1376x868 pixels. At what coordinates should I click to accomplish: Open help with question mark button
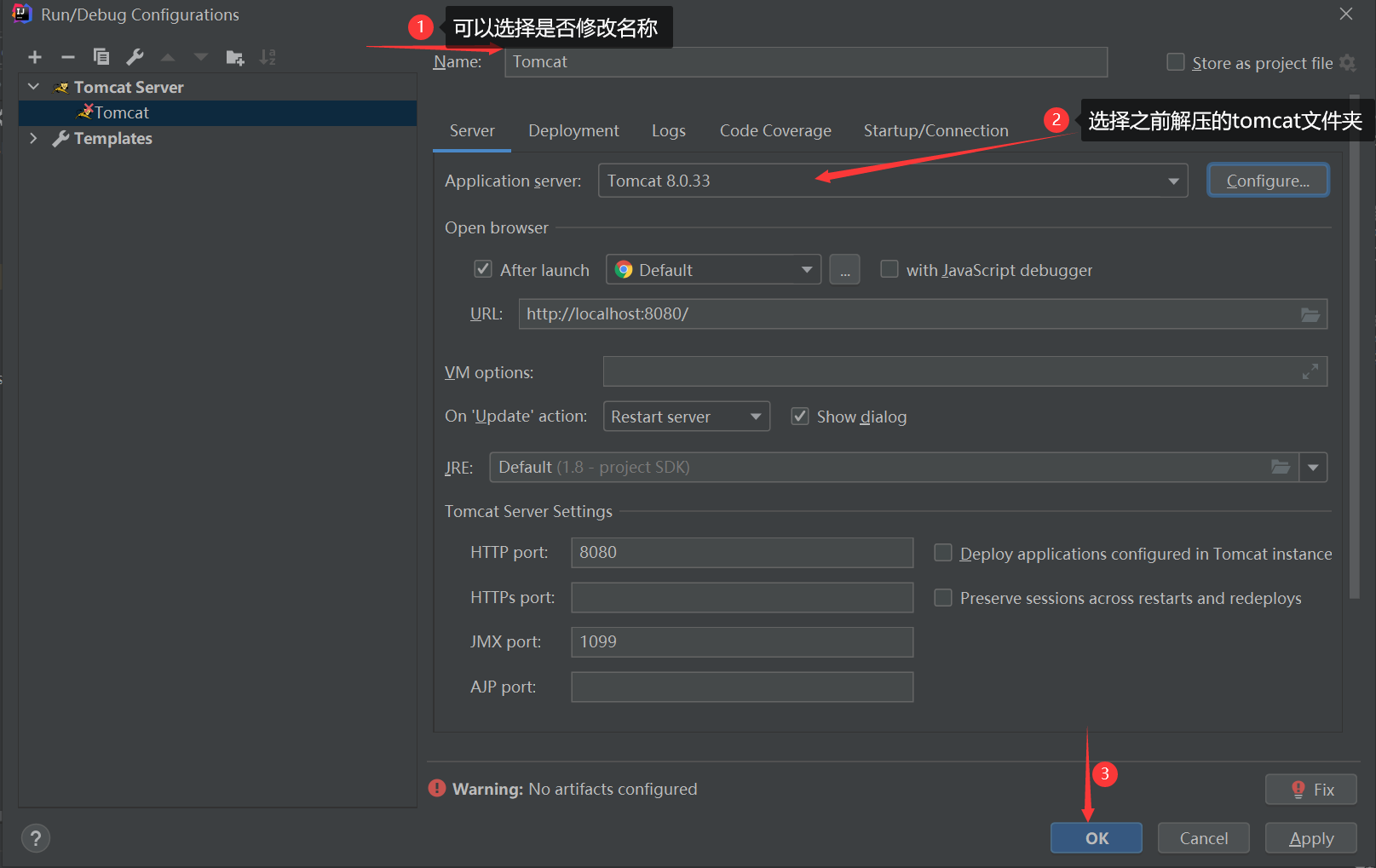(36, 839)
